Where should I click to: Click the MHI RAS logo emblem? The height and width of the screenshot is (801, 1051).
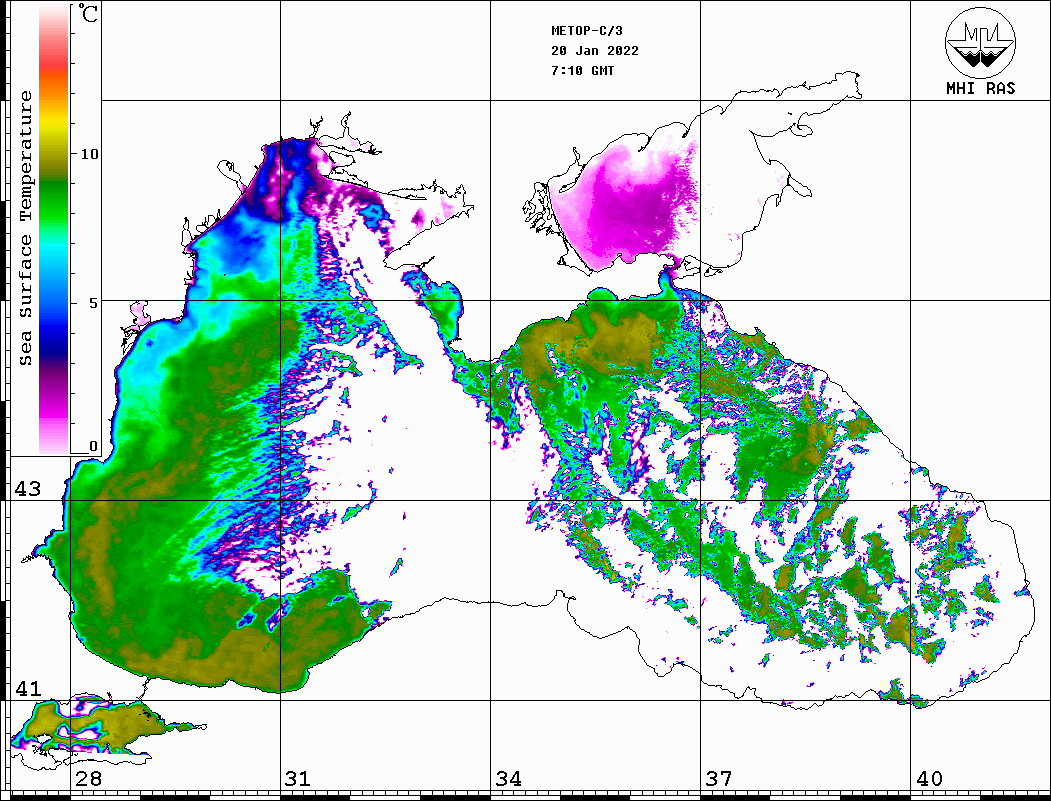(980, 43)
